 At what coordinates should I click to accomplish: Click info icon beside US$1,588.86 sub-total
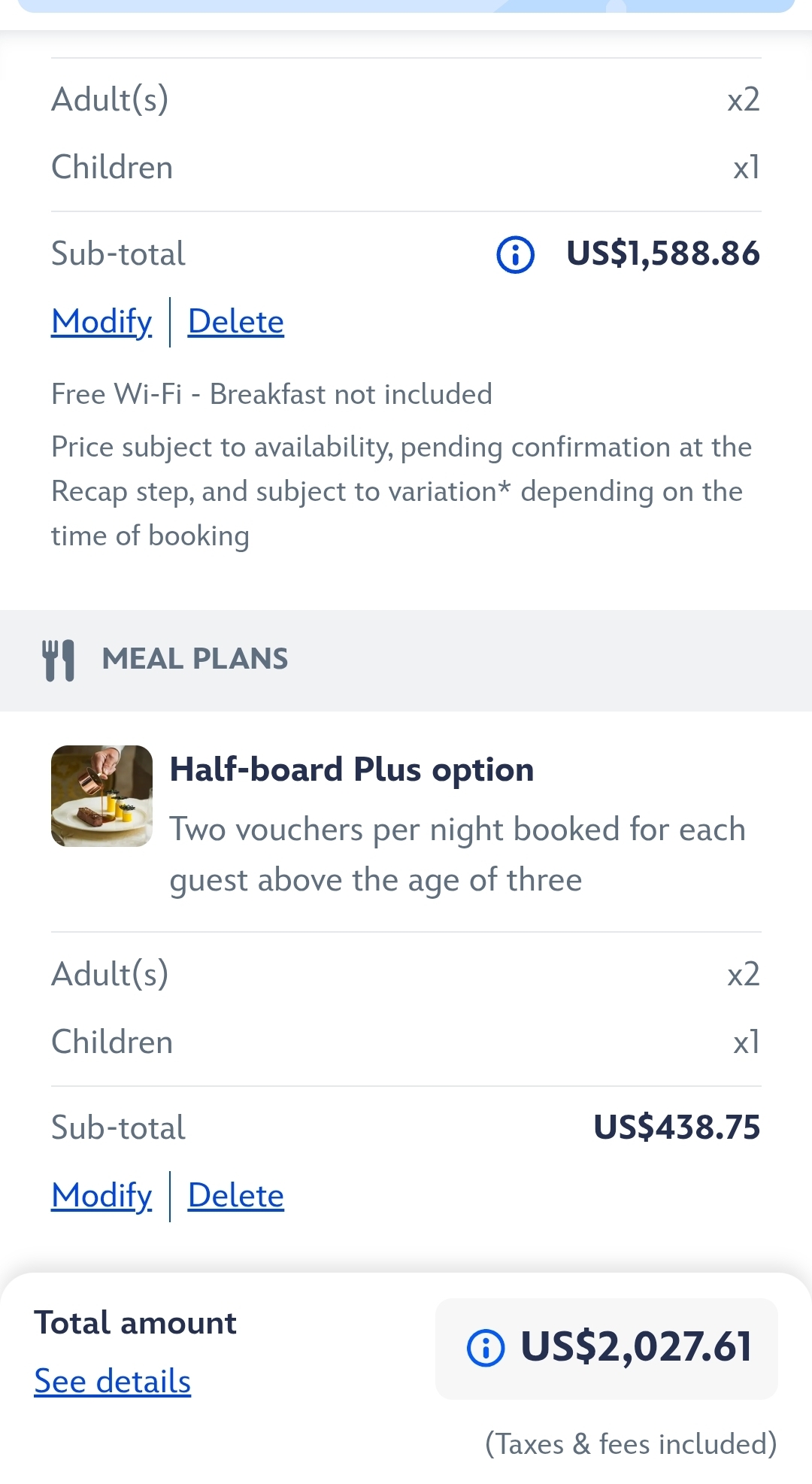(515, 254)
